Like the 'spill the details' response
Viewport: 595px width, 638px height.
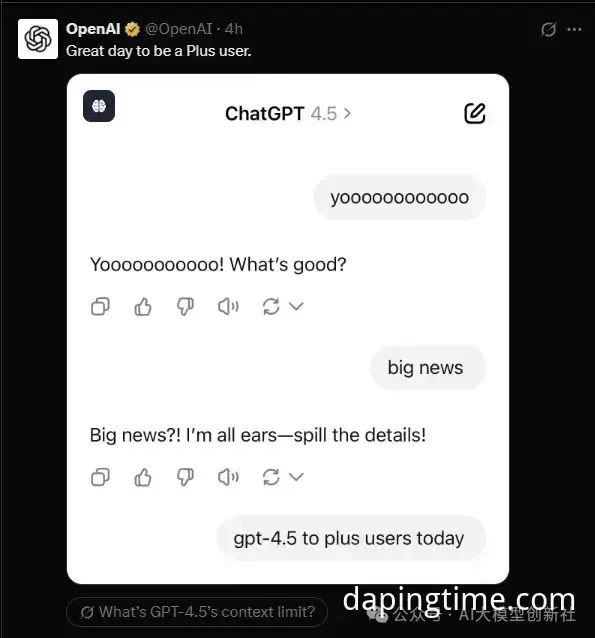pos(143,477)
